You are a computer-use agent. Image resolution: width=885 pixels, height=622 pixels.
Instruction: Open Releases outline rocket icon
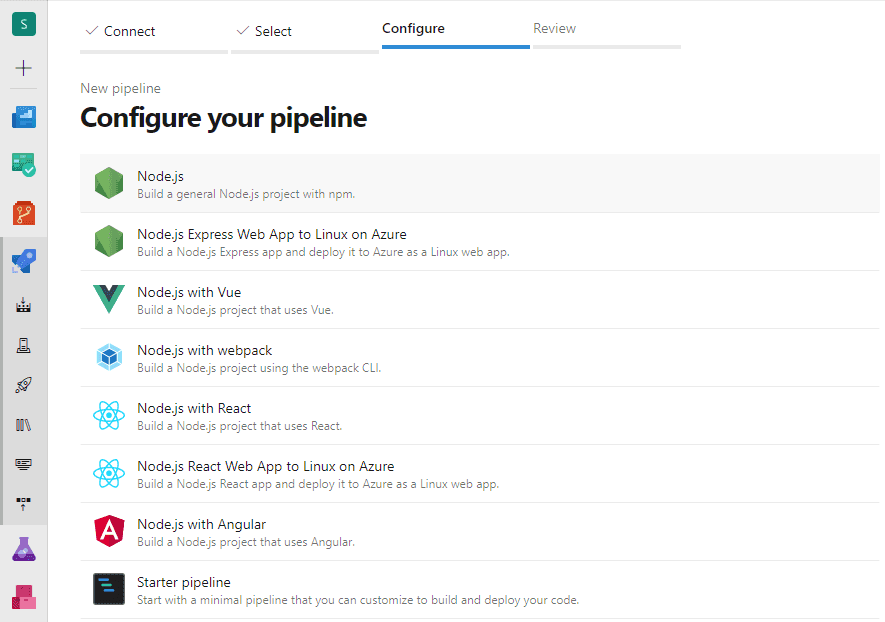24,385
